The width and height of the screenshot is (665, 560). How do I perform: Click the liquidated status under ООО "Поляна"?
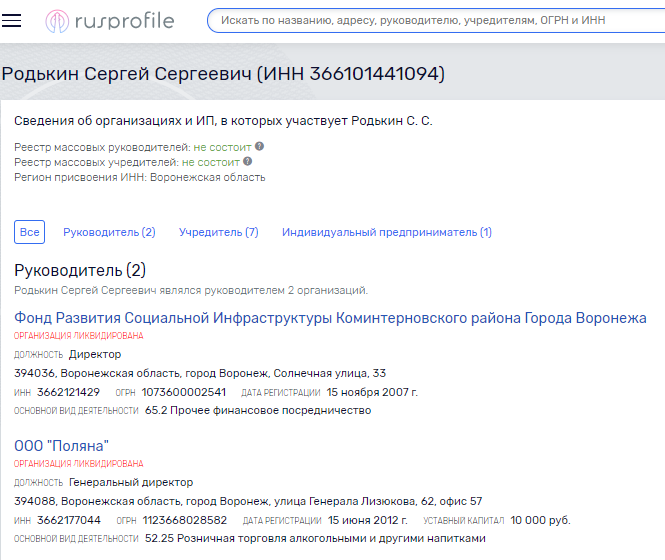(78, 464)
